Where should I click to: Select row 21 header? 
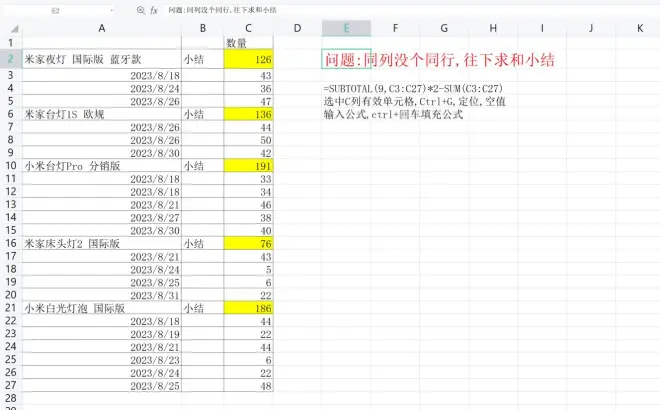tap(9, 308)
